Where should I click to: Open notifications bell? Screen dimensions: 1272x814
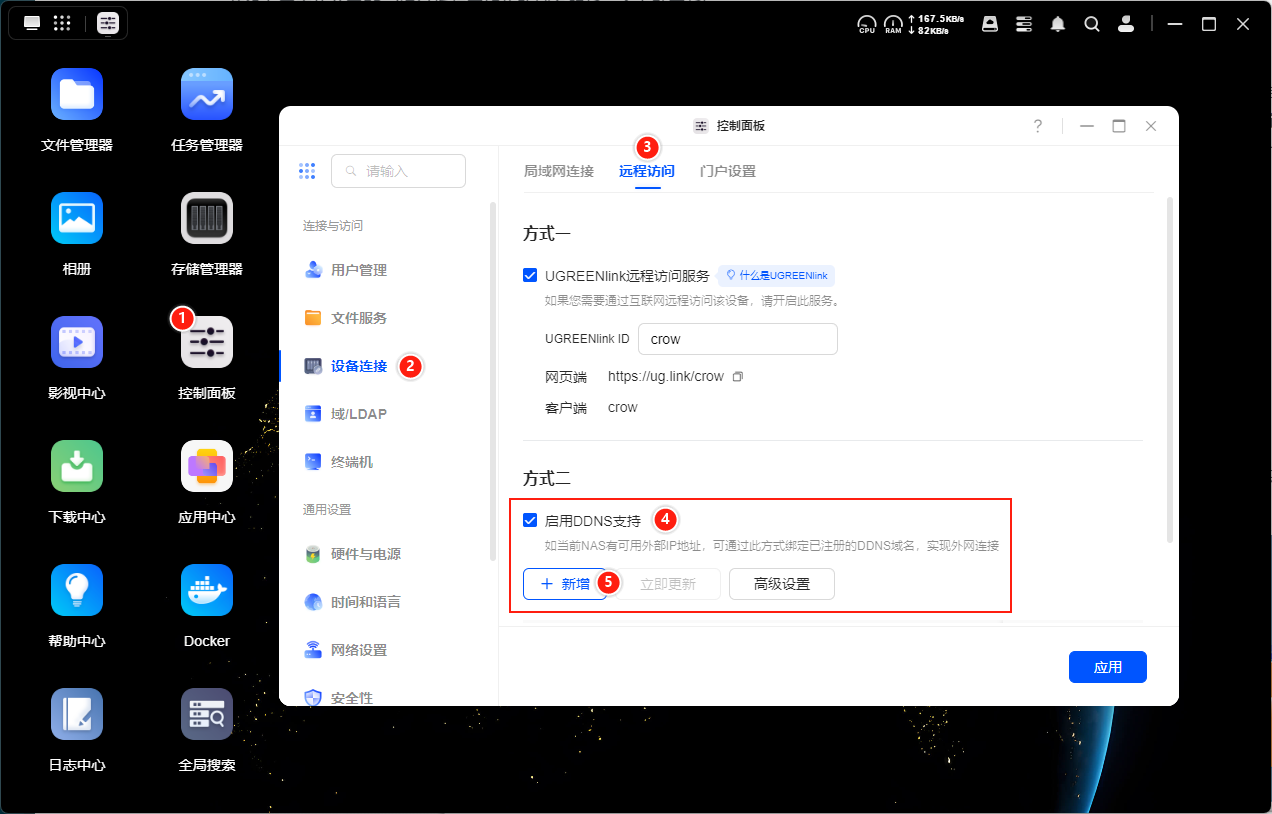pos(1058,24)
